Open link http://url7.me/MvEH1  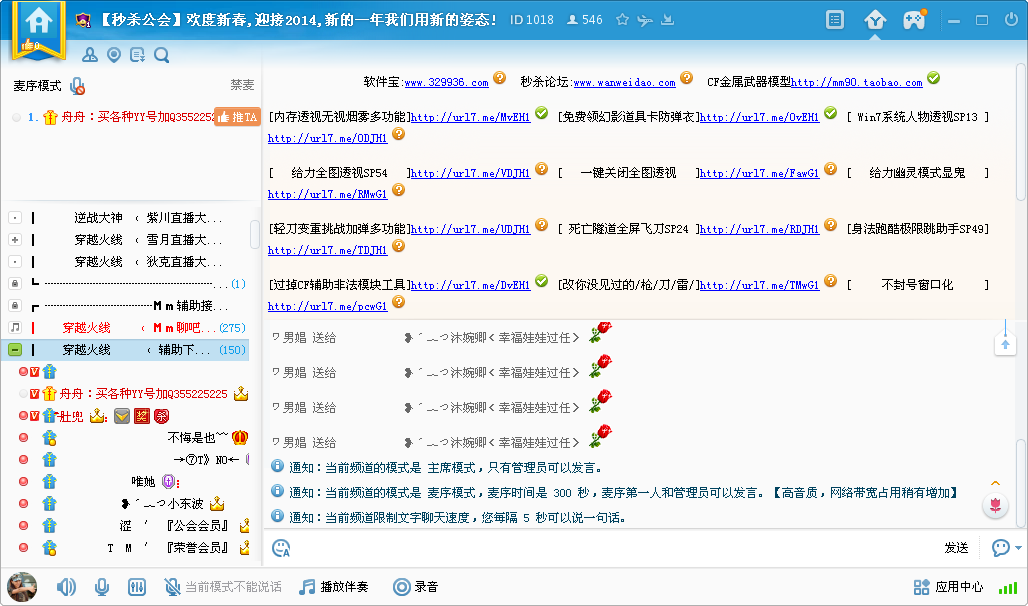pos(470,118)
